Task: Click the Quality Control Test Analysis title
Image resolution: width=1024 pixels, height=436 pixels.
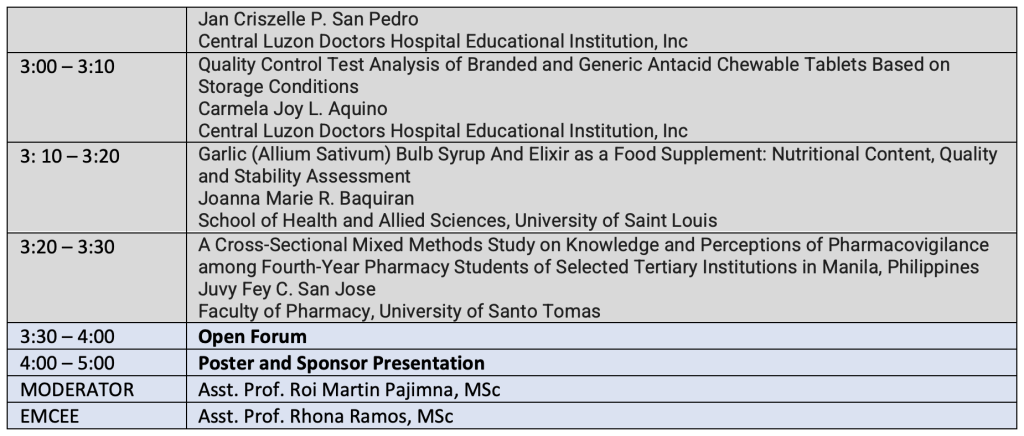Action: 574,75
